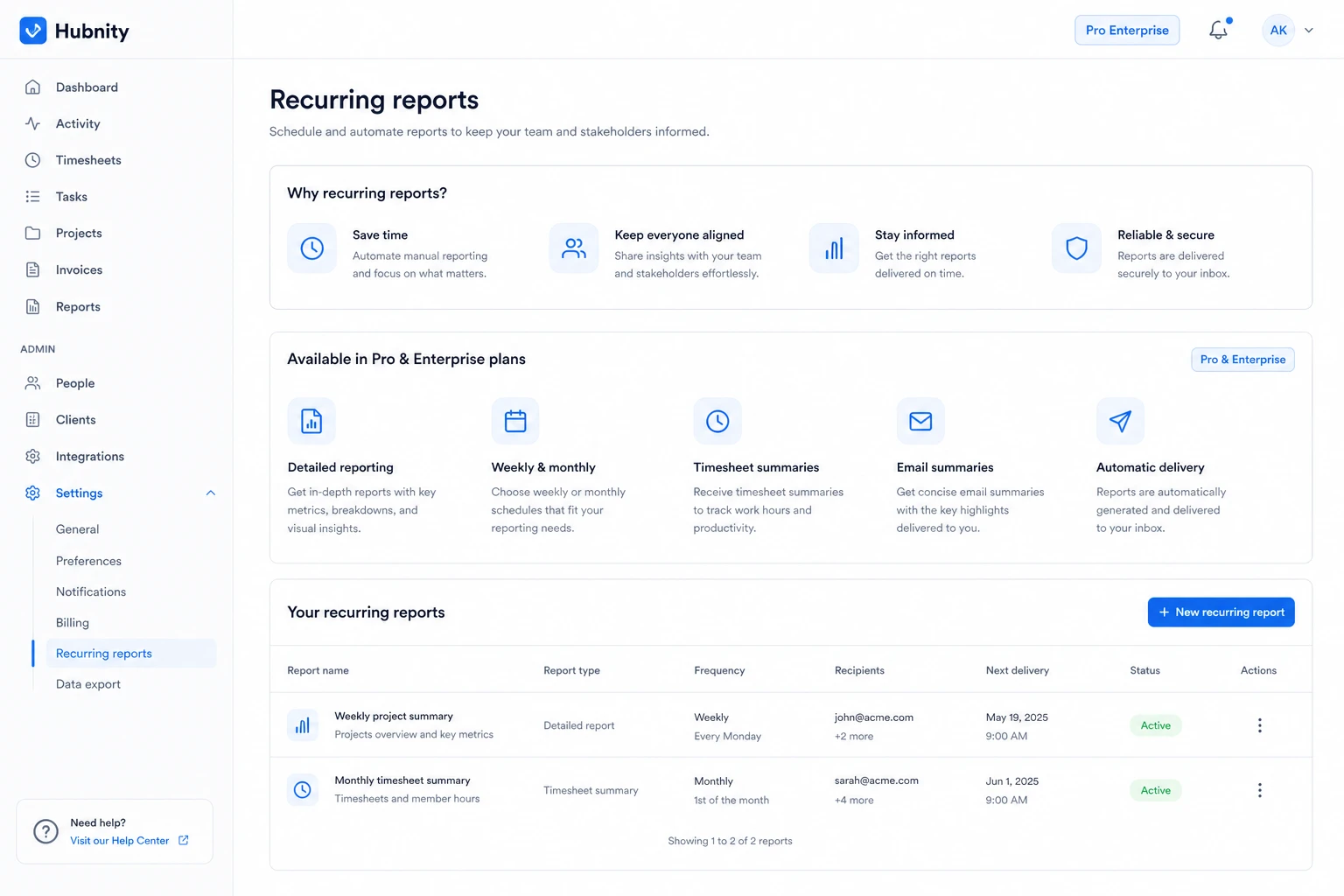Click the Timesheets clock icon in sidebar

32,160
